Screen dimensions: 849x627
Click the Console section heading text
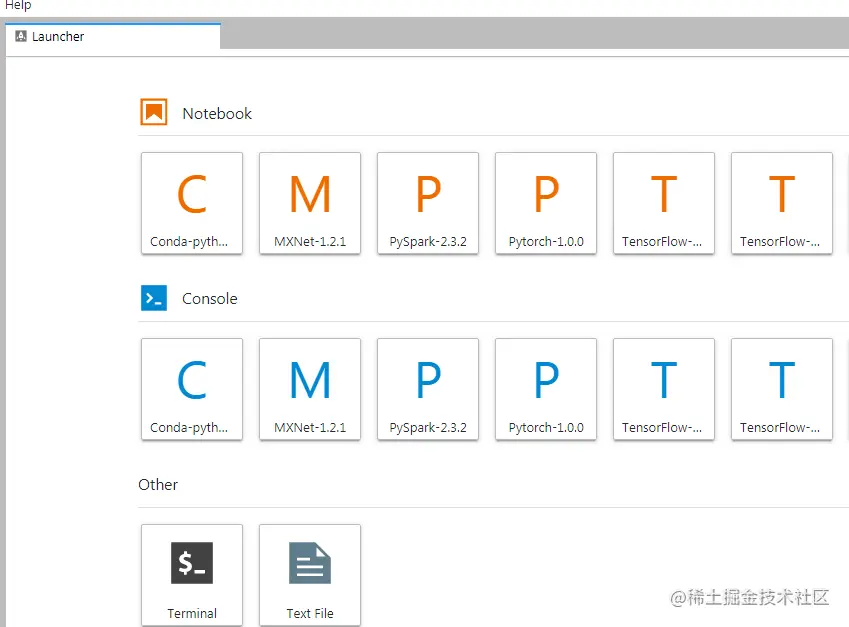tap(210, 299)
